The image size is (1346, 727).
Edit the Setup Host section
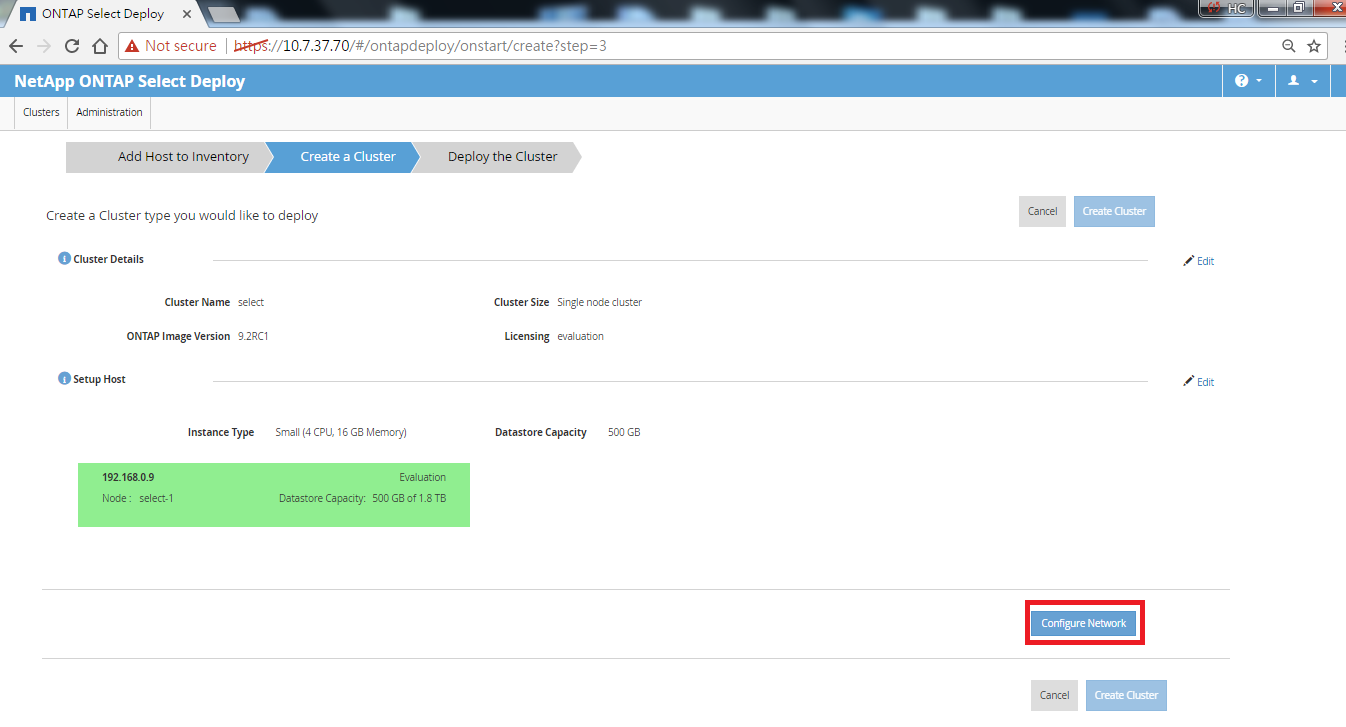tap(1198, 382)
